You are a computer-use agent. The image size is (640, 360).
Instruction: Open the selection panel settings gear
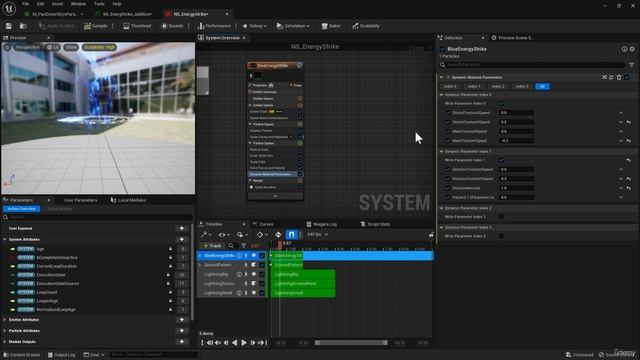632,49
